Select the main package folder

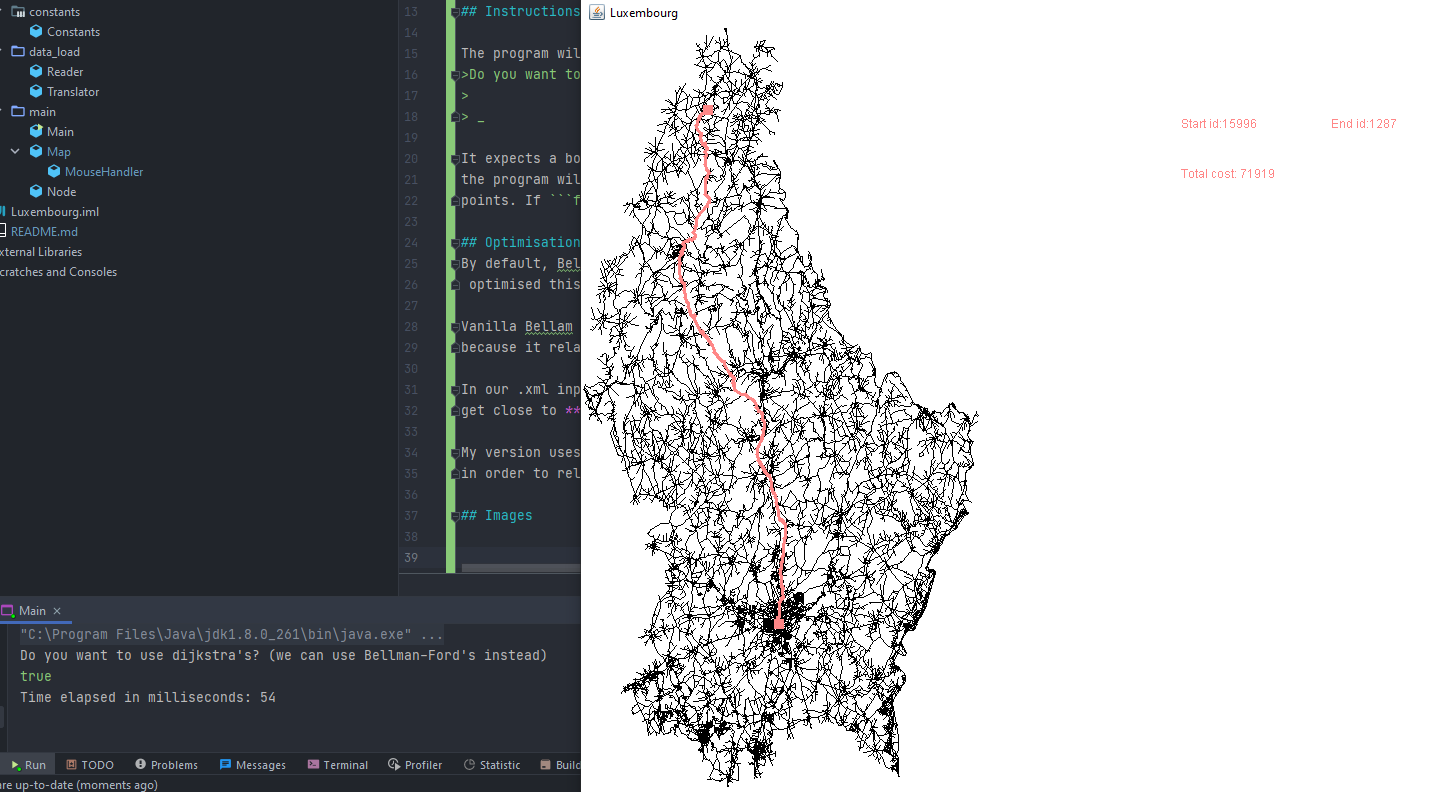(42, 112)
